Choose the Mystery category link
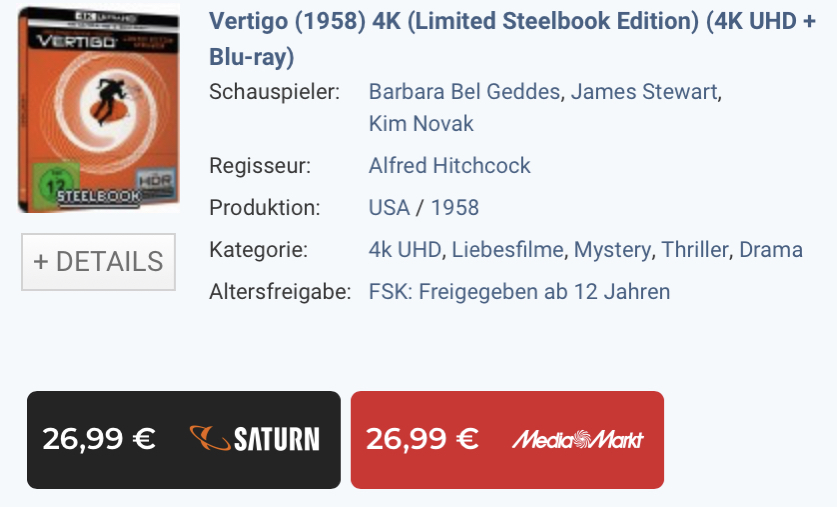Image resolution: width=837 pixels, height=507 pixels. [x=612, y=250]
